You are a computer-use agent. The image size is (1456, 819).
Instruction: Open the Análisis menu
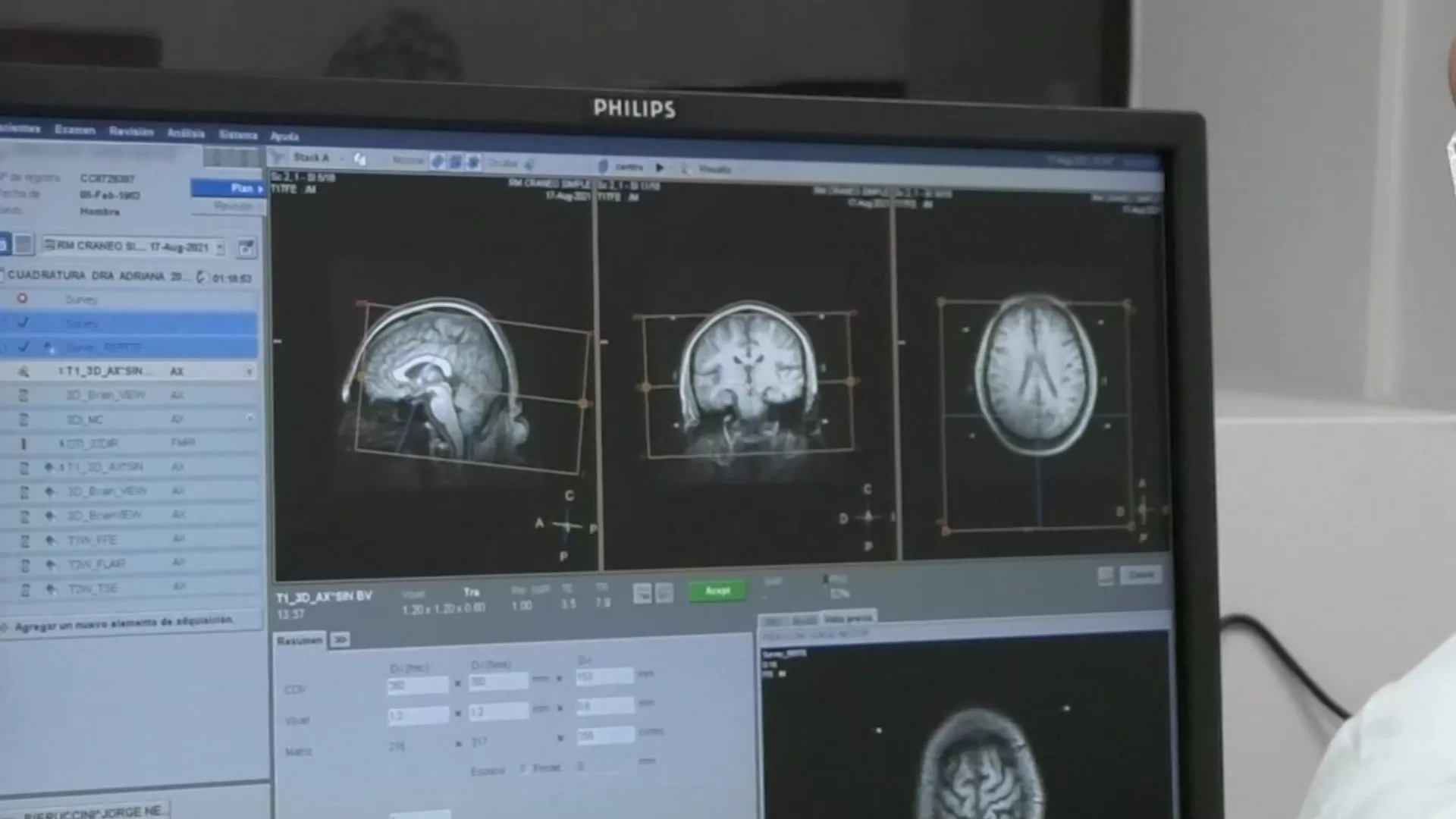[x=186, y=133]
